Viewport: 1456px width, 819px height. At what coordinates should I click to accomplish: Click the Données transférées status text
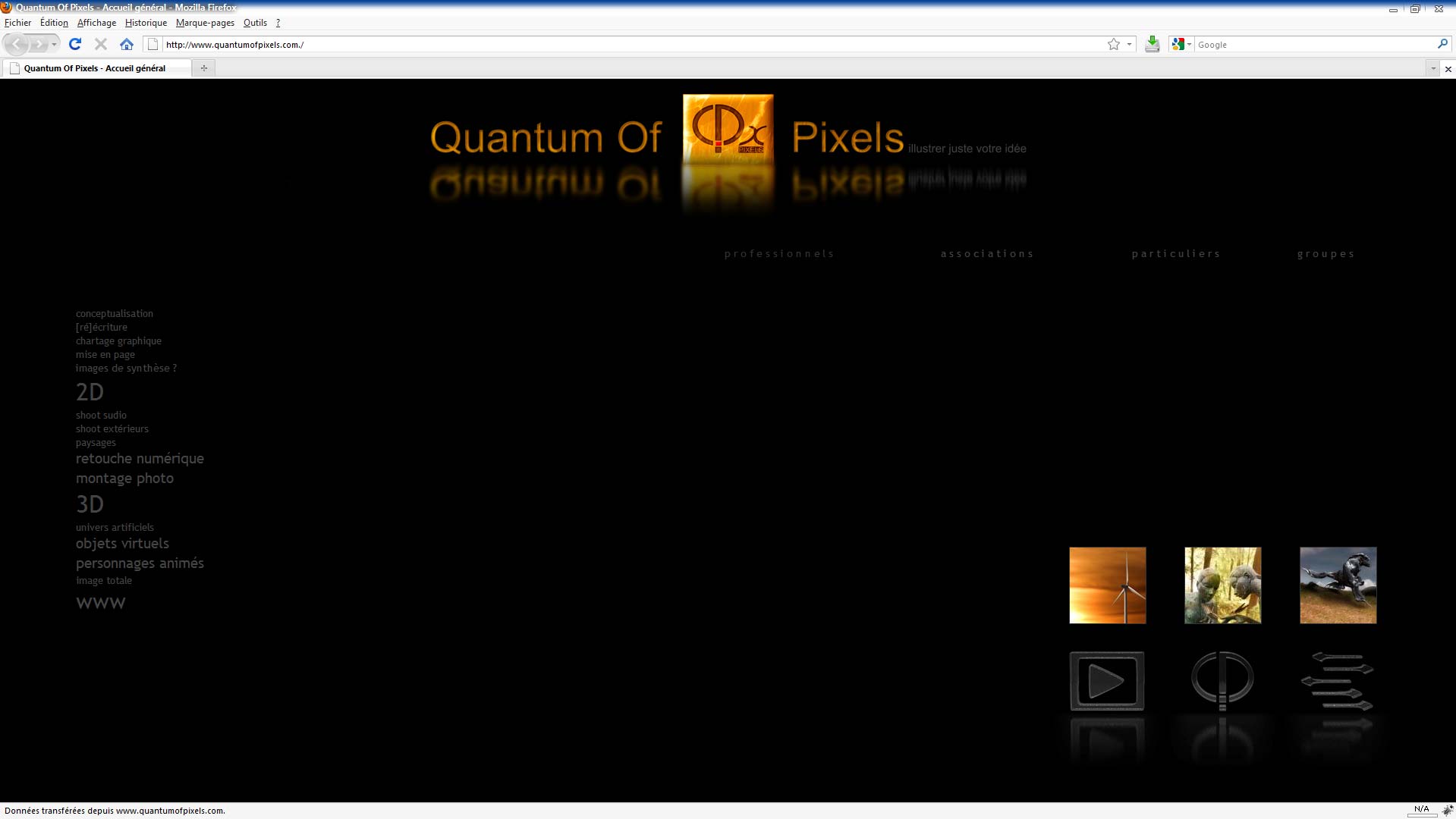pos(115,811)
